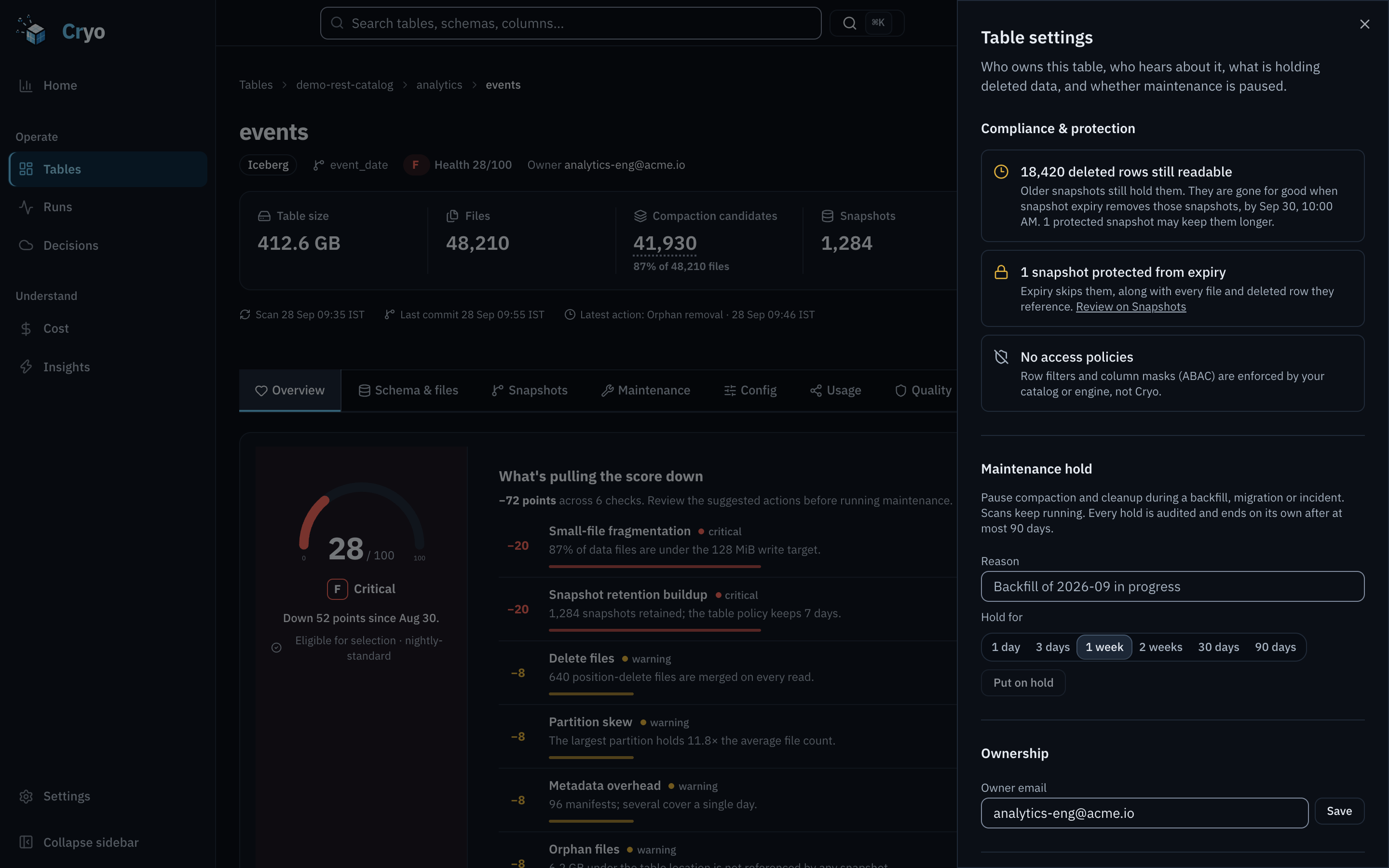1389x868 pixels.
Task: Switch to the Quality tab
Action: point(923,391)
